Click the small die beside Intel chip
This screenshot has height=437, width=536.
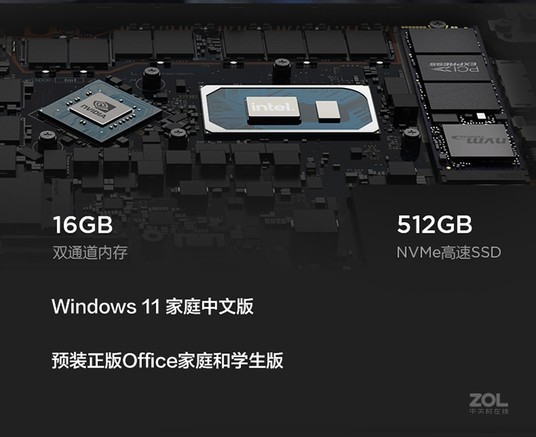[x=327, y=111]
